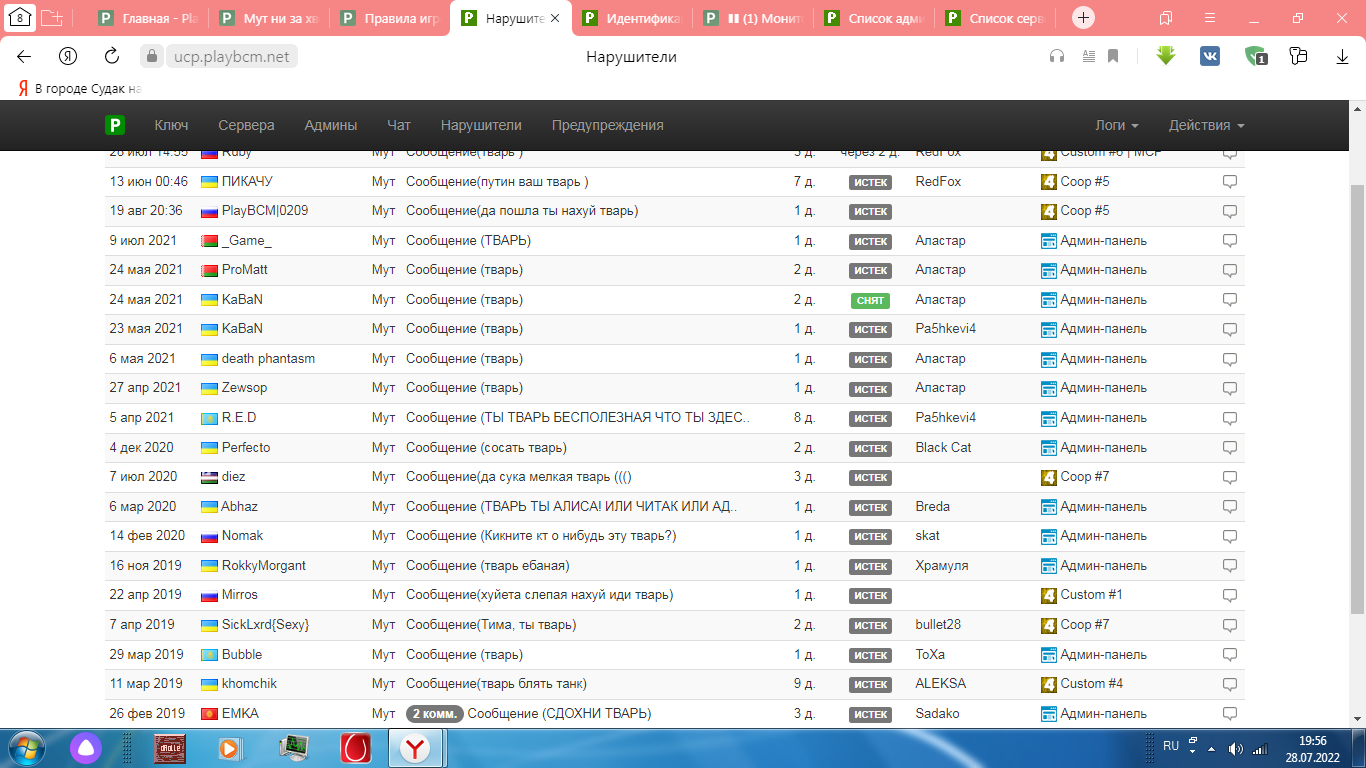Click the green download extension arrow
This screenshot has height=768, width=1366.
(x=1165, y=56)
